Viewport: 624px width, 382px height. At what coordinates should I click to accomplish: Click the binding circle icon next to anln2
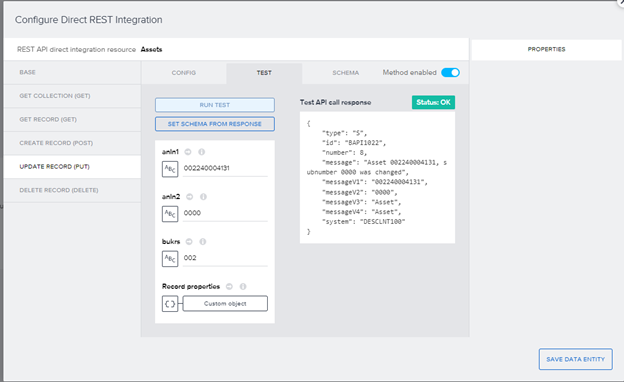pos(189,197)
